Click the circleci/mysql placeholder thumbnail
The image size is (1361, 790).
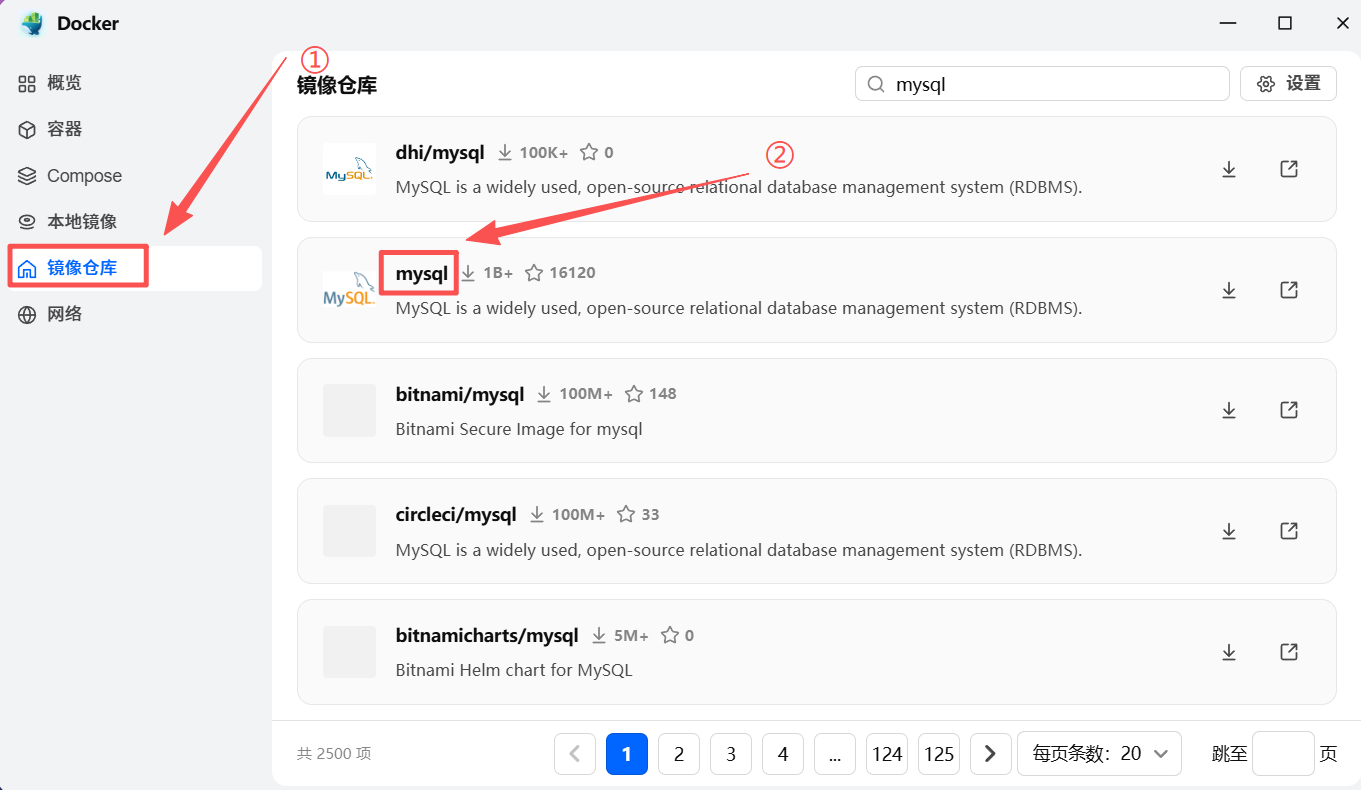tap(349, 531)
